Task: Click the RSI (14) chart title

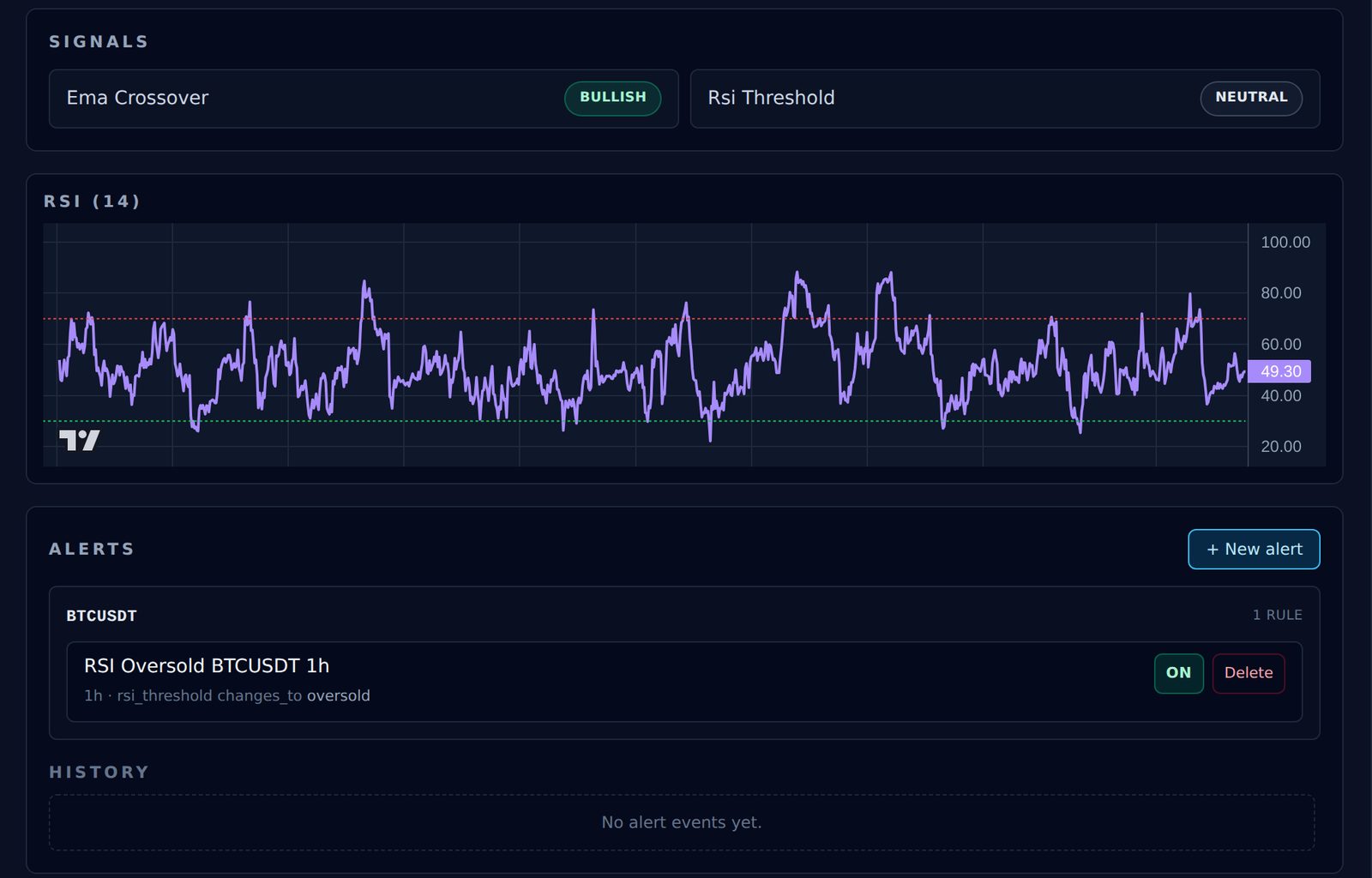Action: (92, 201)
